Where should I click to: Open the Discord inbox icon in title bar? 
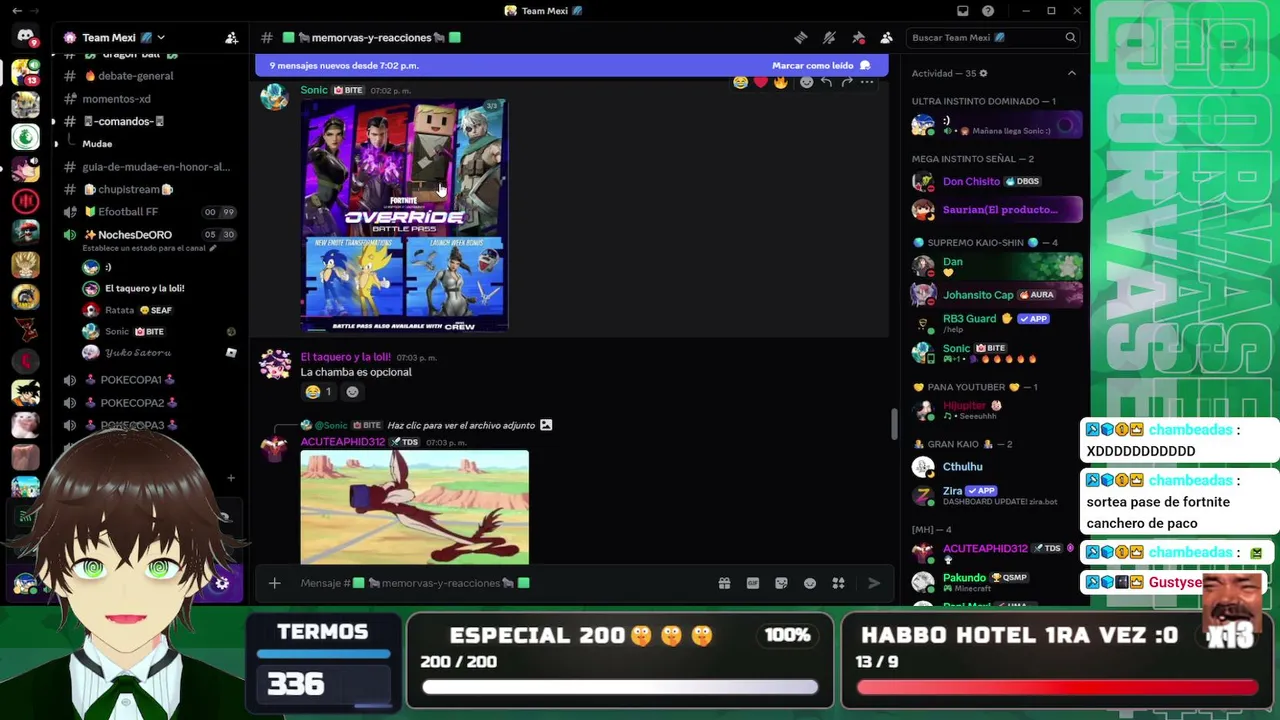click(x=962, y=11)
